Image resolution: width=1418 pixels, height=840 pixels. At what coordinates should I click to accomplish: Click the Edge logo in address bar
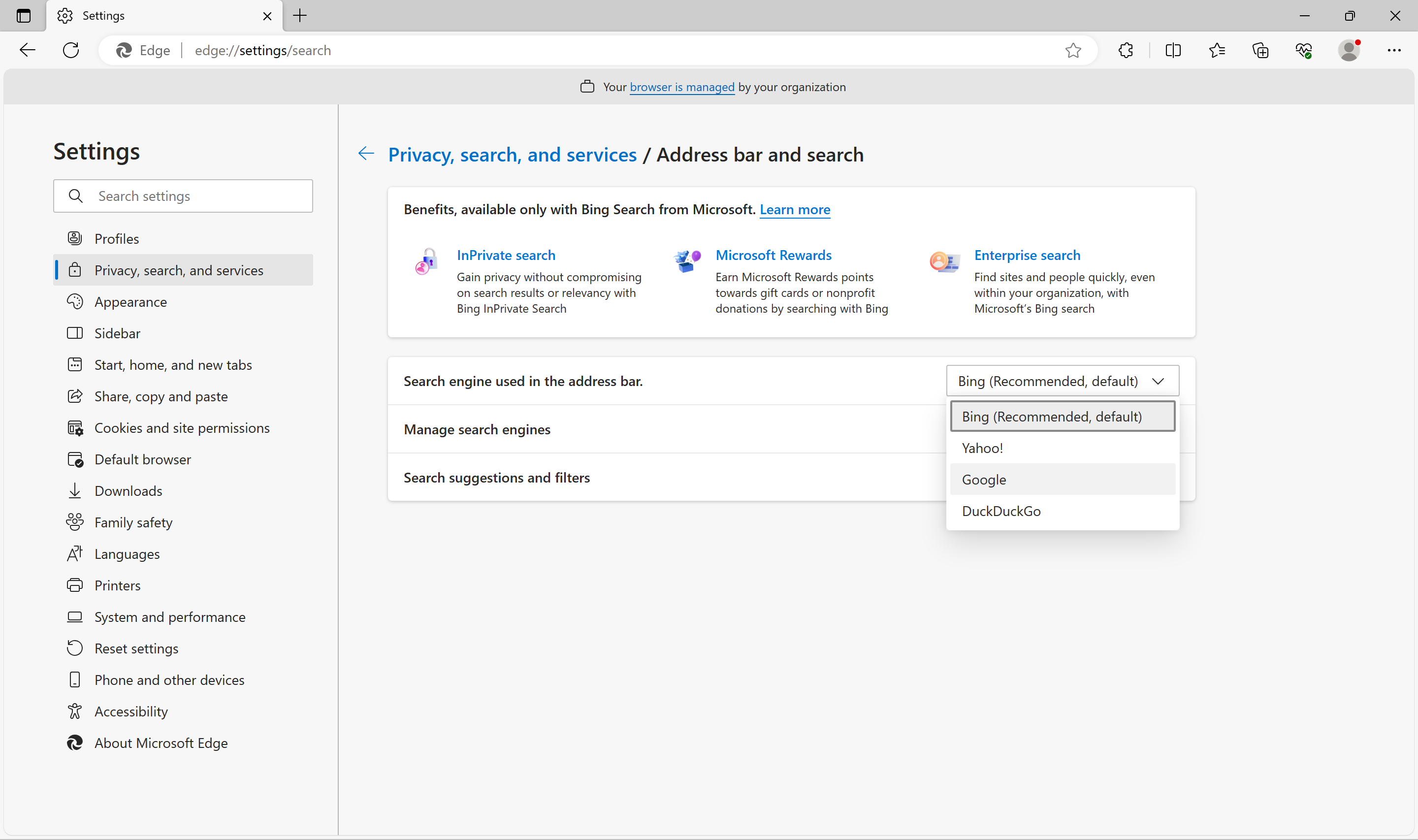coord(124,50)
